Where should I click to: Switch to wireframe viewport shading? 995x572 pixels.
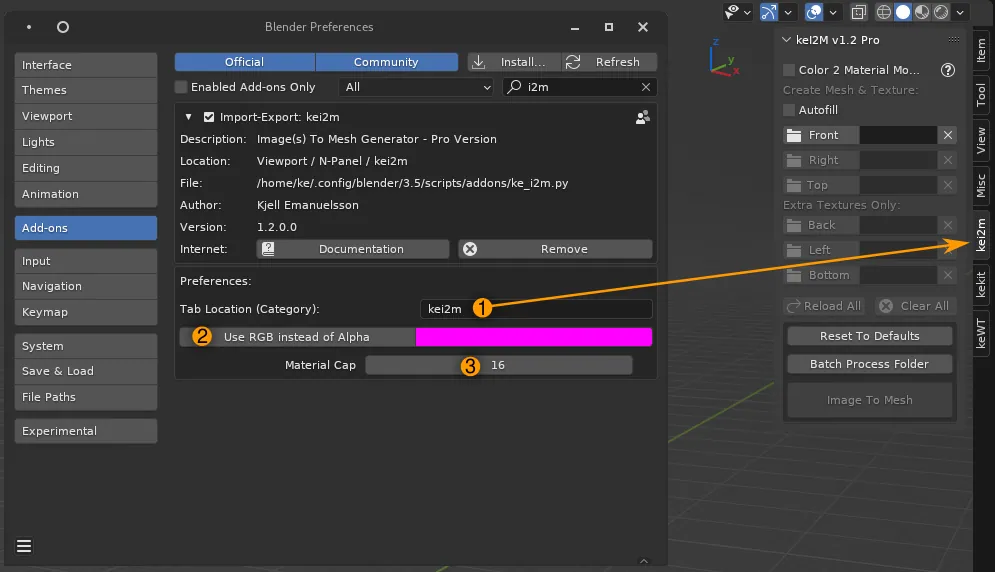(x=884, y=12)
